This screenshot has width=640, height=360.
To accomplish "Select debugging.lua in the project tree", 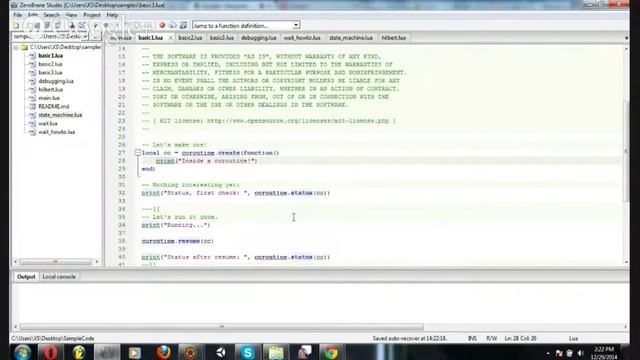I will coord(56,81).
